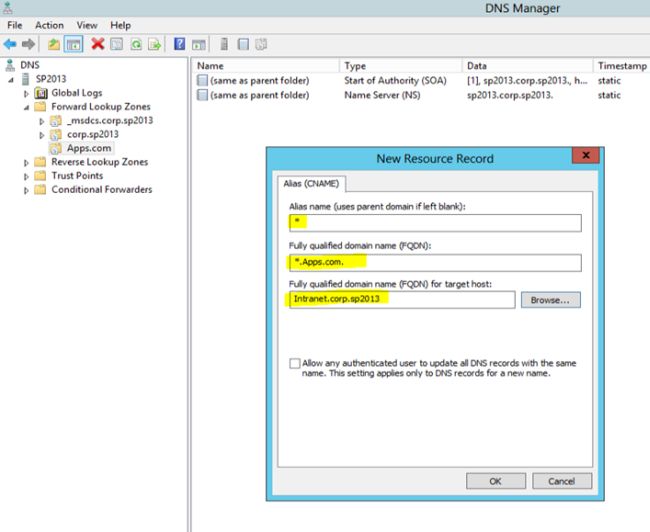This screenshot has height=532, width=650.
Task: Click the last multi-page toolbar icon
Action: coord(261,44)
